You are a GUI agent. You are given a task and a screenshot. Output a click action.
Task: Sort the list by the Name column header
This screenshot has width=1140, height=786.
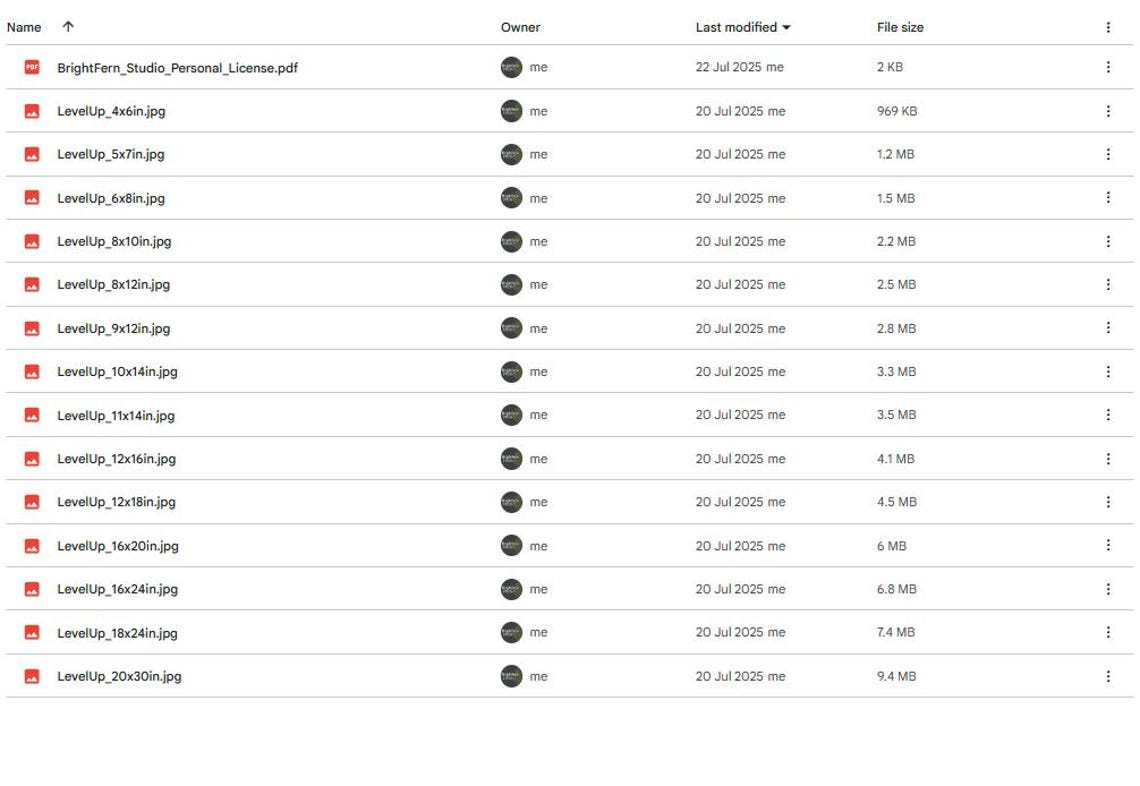point(24,28)
